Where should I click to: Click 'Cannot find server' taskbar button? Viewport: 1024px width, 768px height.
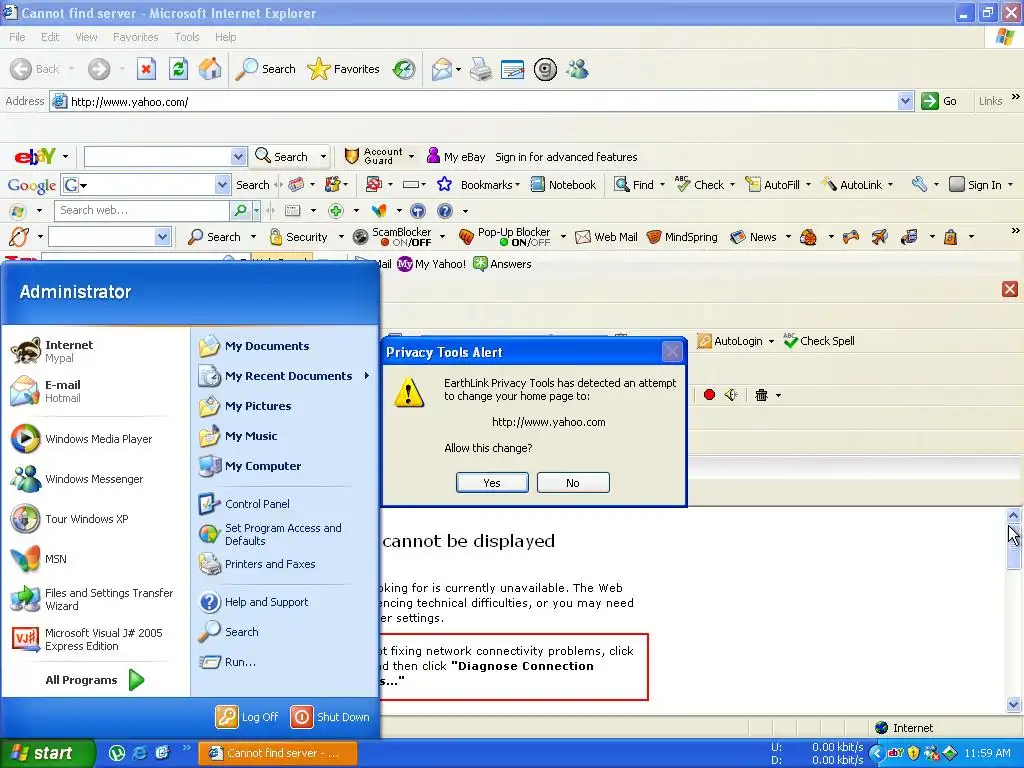pyautogui.click(x=277, y=753)
